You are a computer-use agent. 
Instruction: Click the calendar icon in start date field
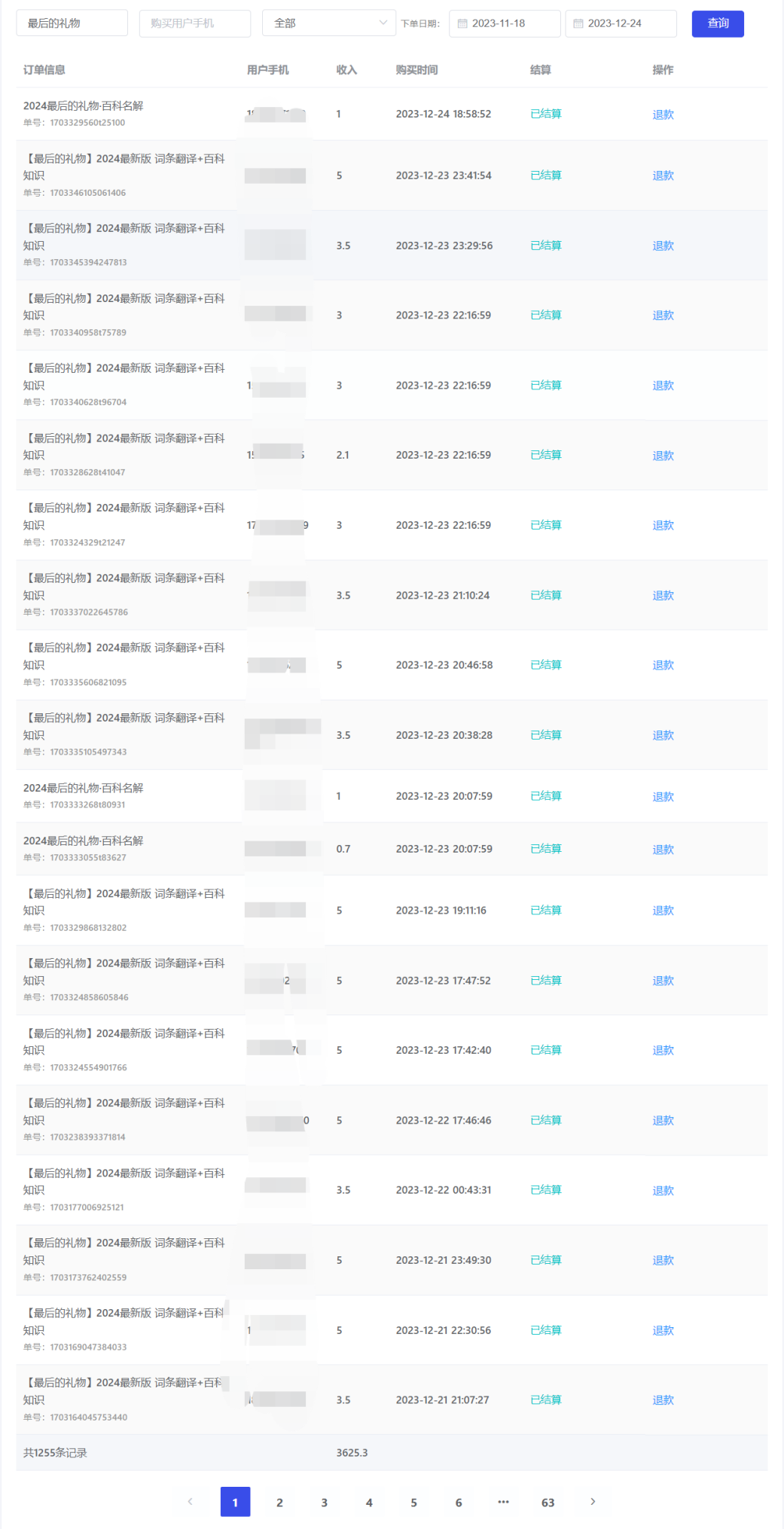[462, 23]
